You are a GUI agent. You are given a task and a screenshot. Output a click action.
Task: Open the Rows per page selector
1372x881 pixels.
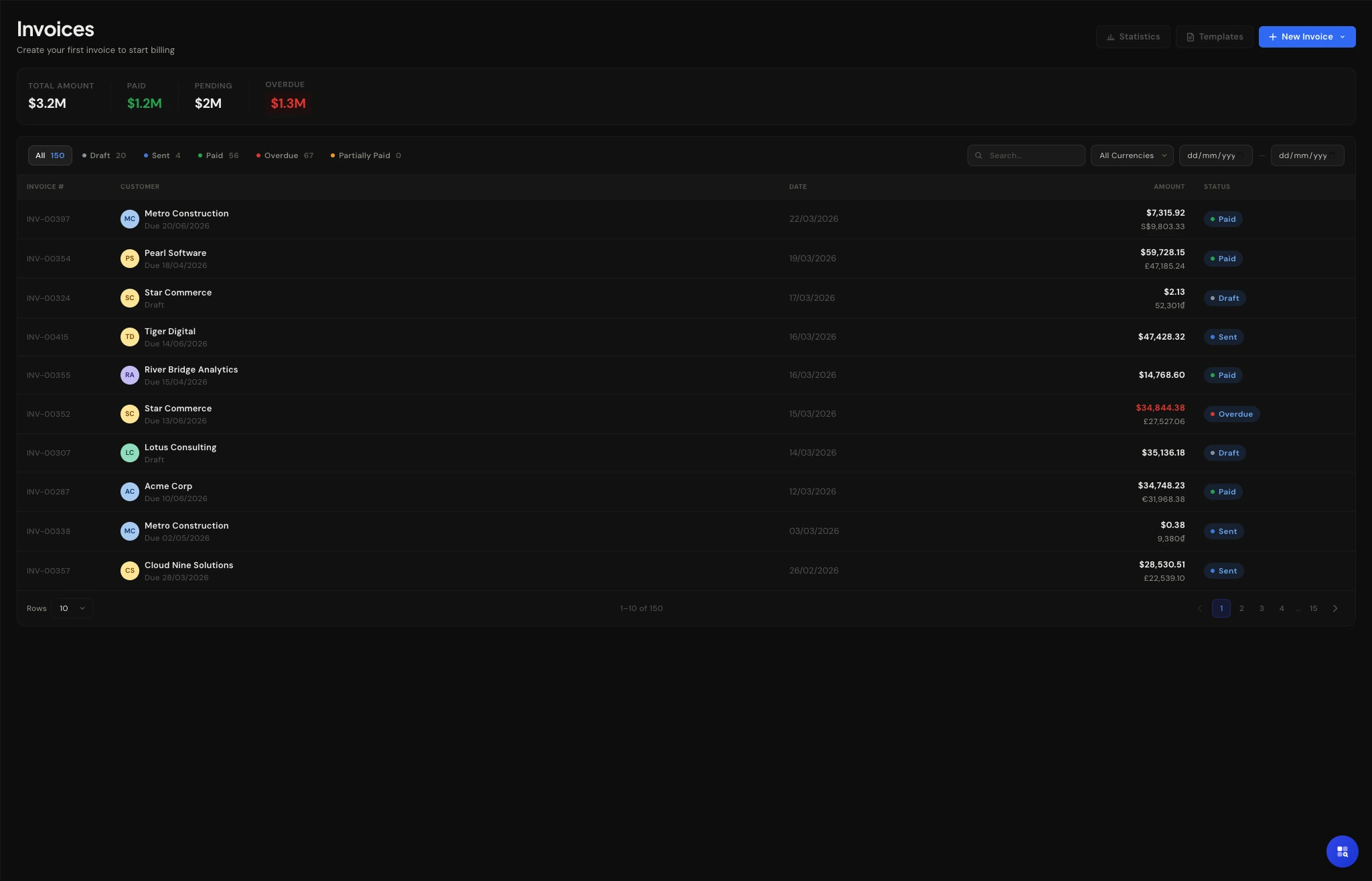[x=72, y=608]
